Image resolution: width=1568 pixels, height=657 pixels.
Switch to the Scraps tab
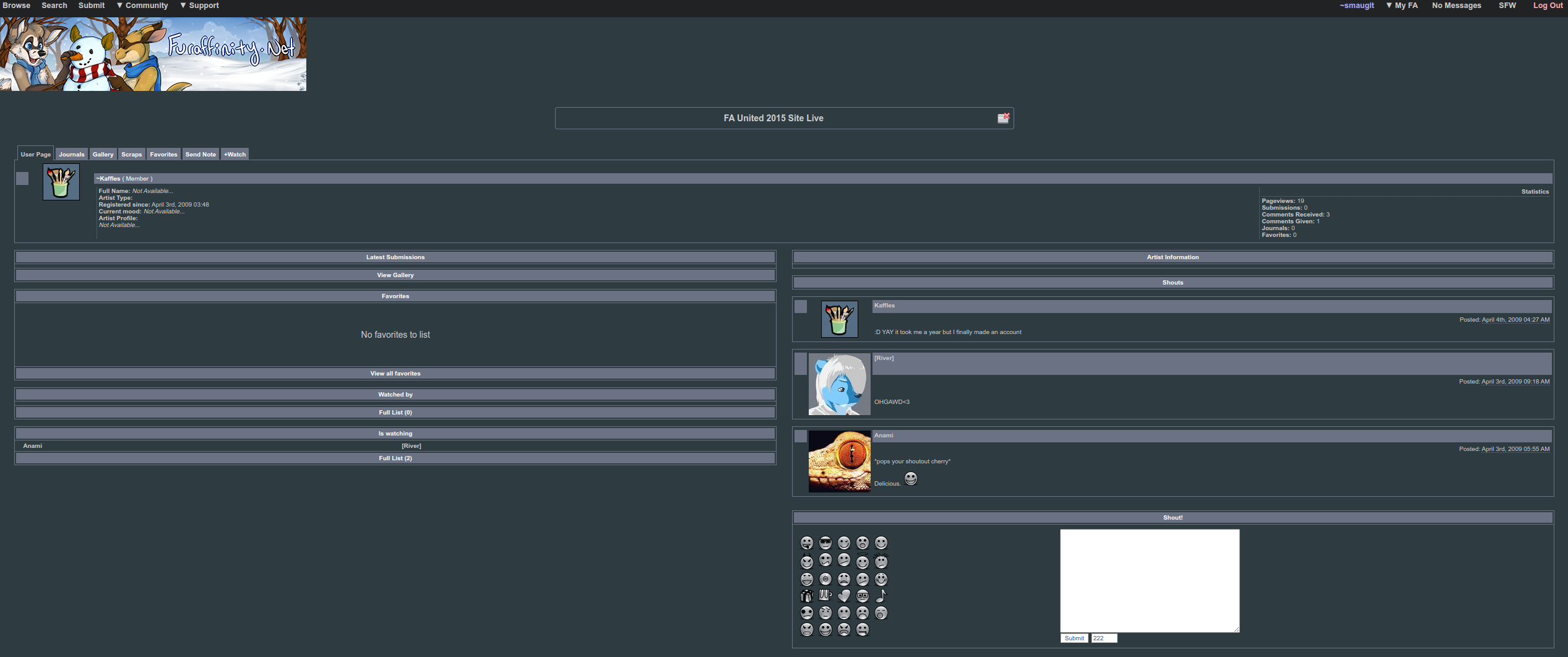click(x=132, y=154)
